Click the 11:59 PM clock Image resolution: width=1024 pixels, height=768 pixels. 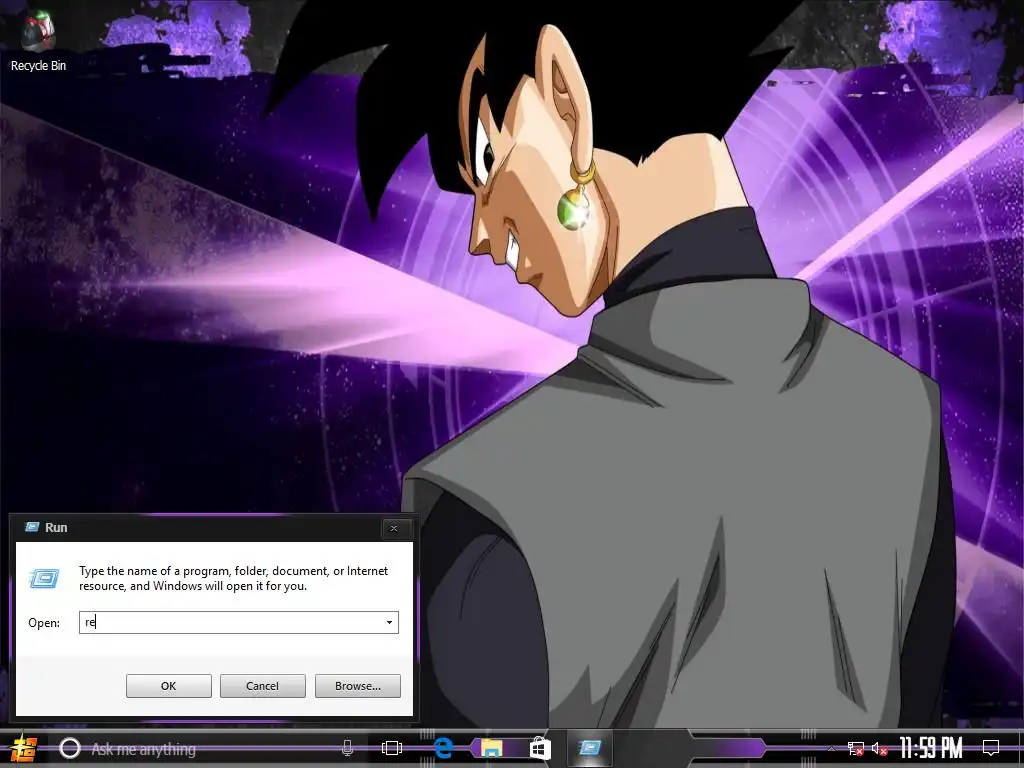931,748
